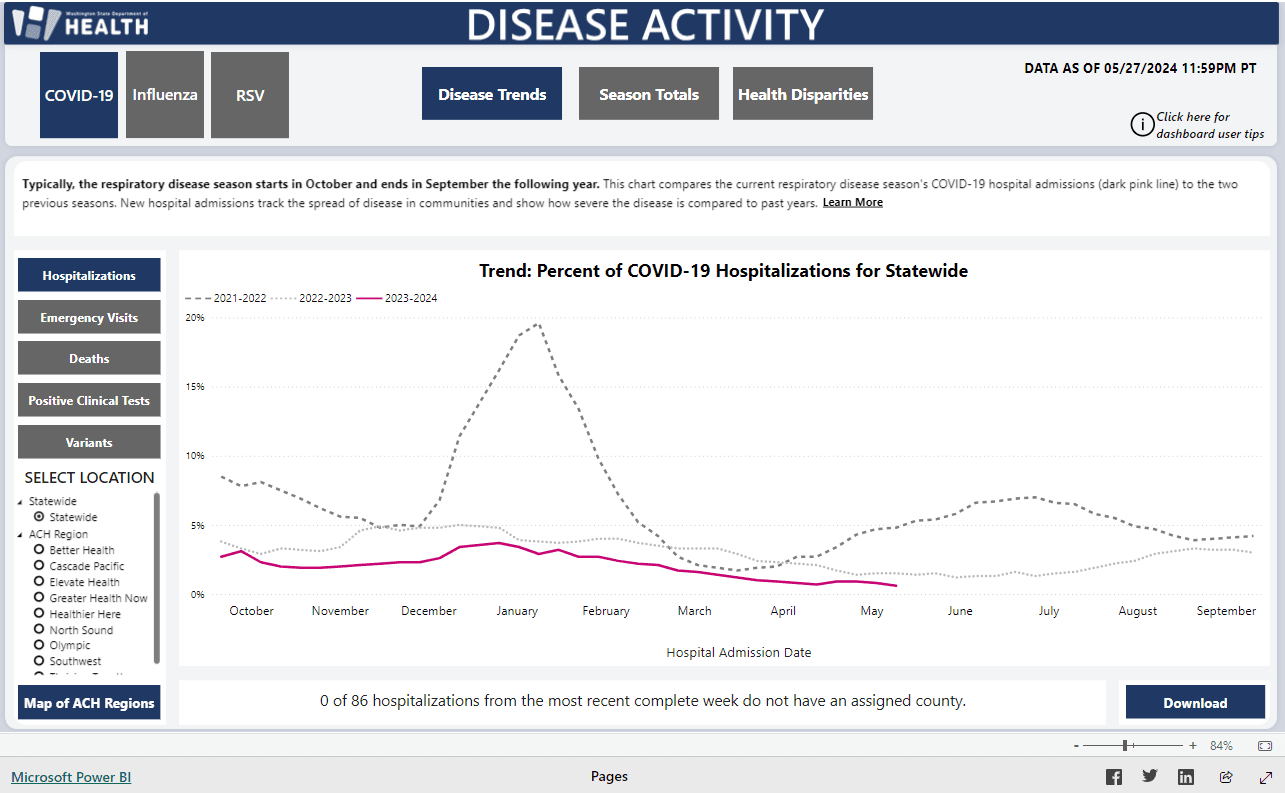Click the LinkedIn share icon
This screenshot has width=1285, height=793.
coord(1186,777)
